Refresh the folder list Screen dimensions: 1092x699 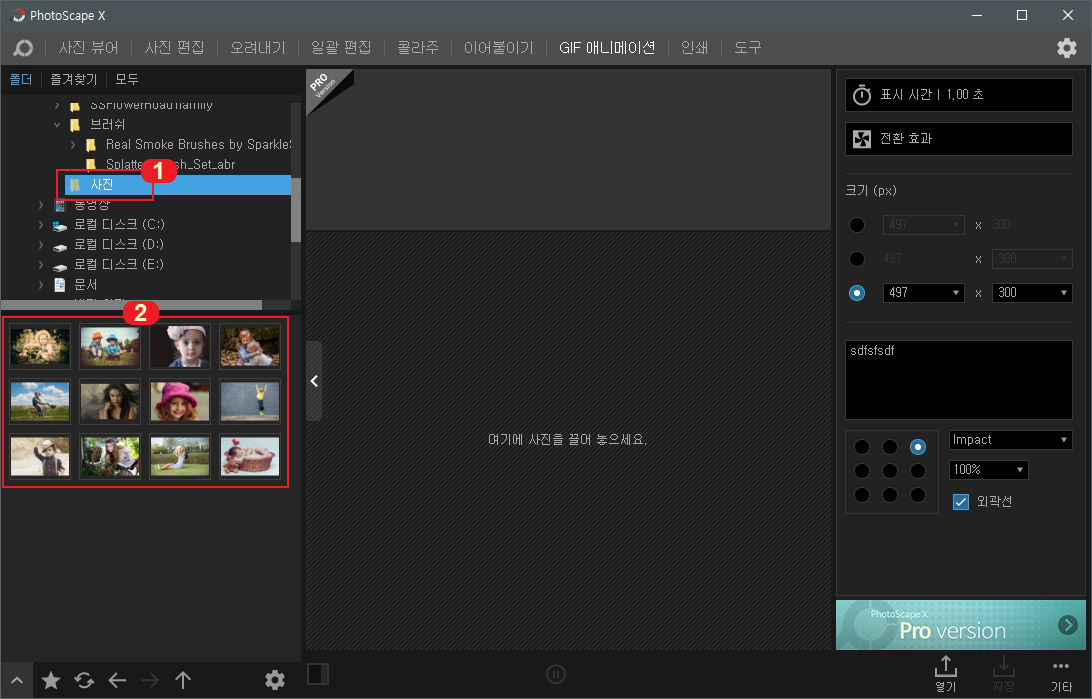point(84,680)
